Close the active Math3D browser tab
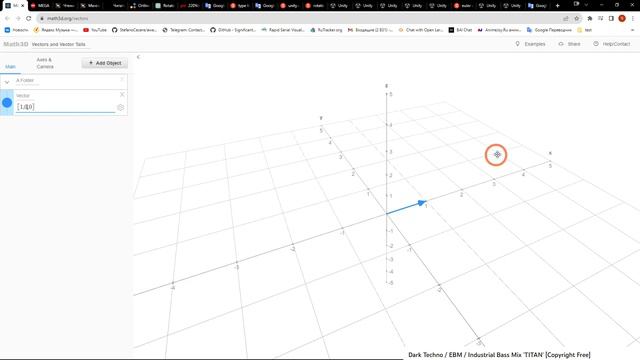Image resolution: width=640 pixels, height=360 pixels. tap(22, 6)
